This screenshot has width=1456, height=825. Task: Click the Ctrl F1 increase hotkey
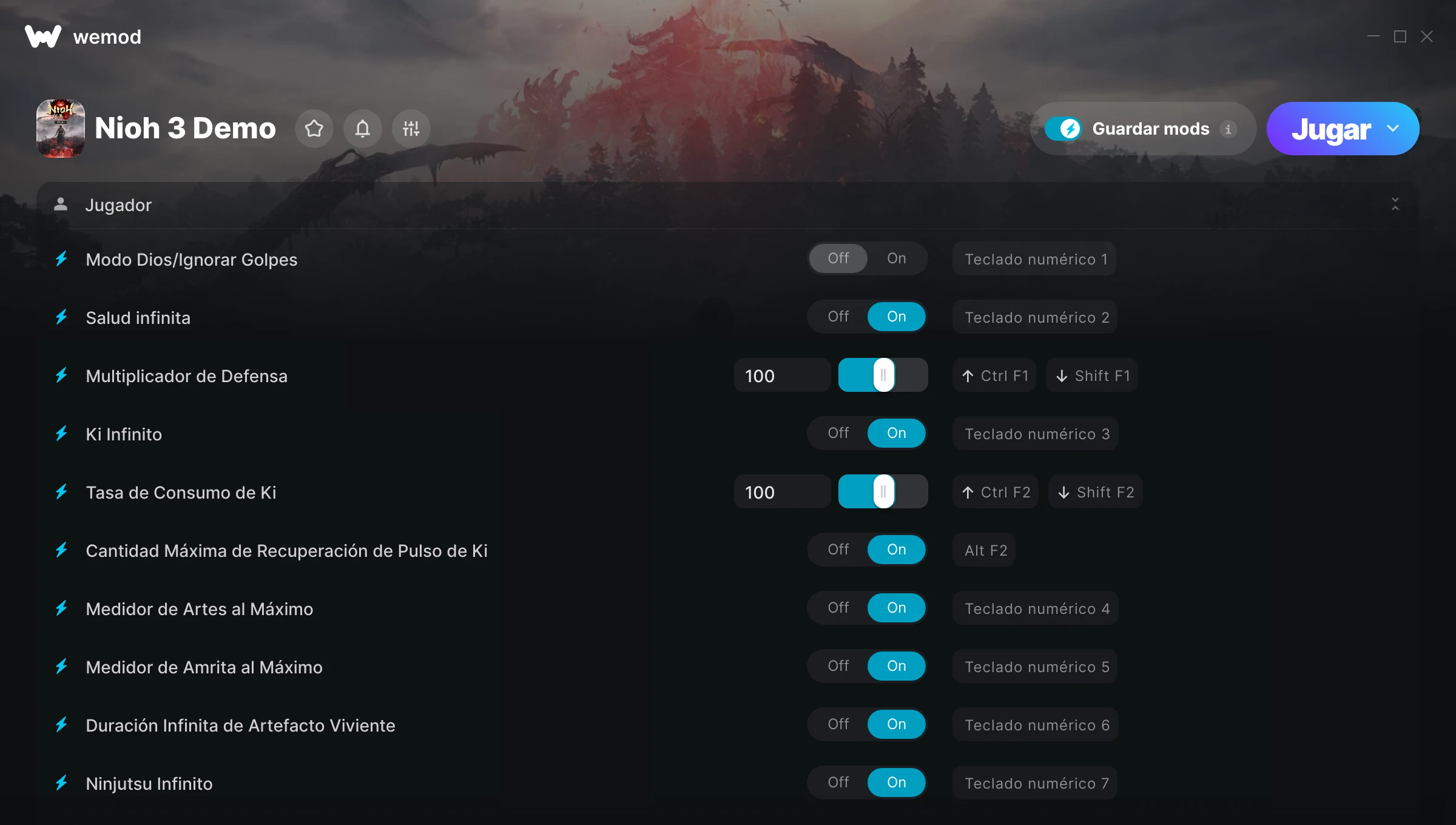pos(994,375)
